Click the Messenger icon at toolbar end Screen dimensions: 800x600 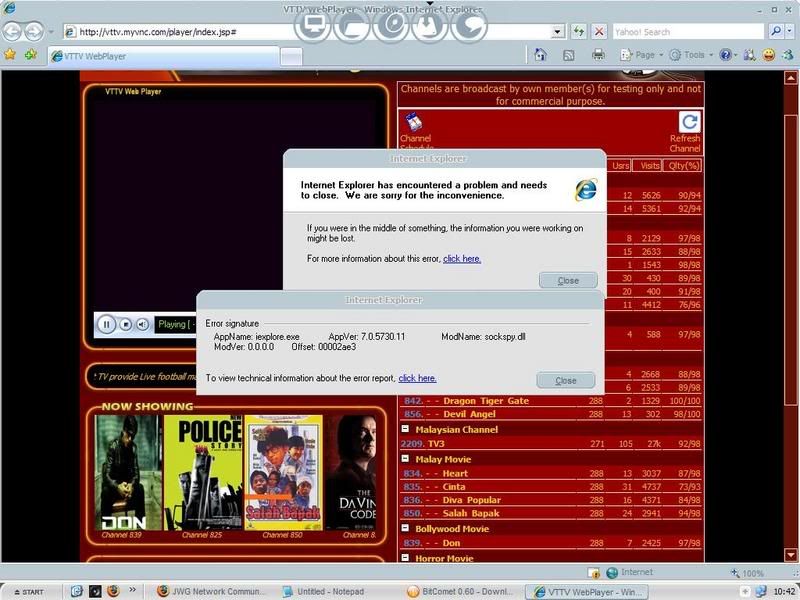click(788, 55)
